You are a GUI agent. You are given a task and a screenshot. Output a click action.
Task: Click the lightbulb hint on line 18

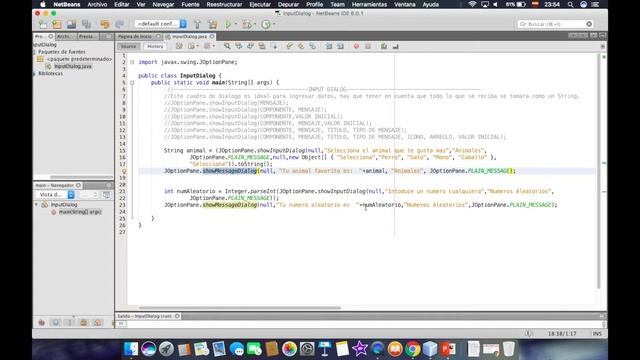pyautogui.click(x=124, y=171)
